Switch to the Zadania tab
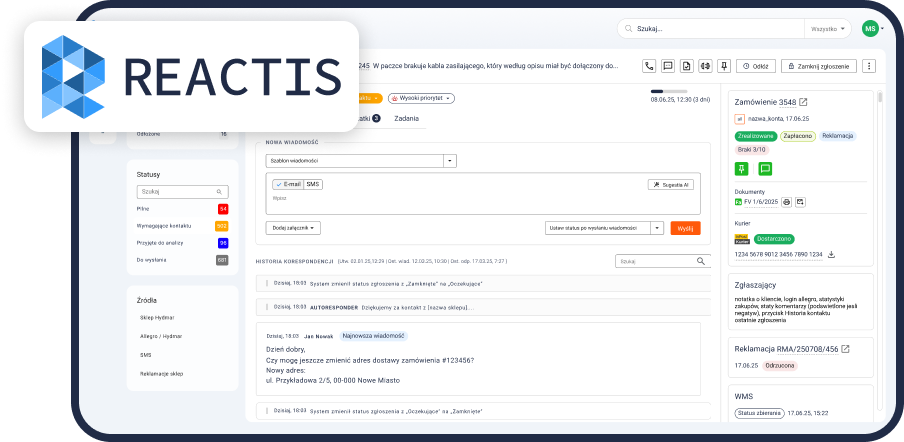 [x=406, y=118]
